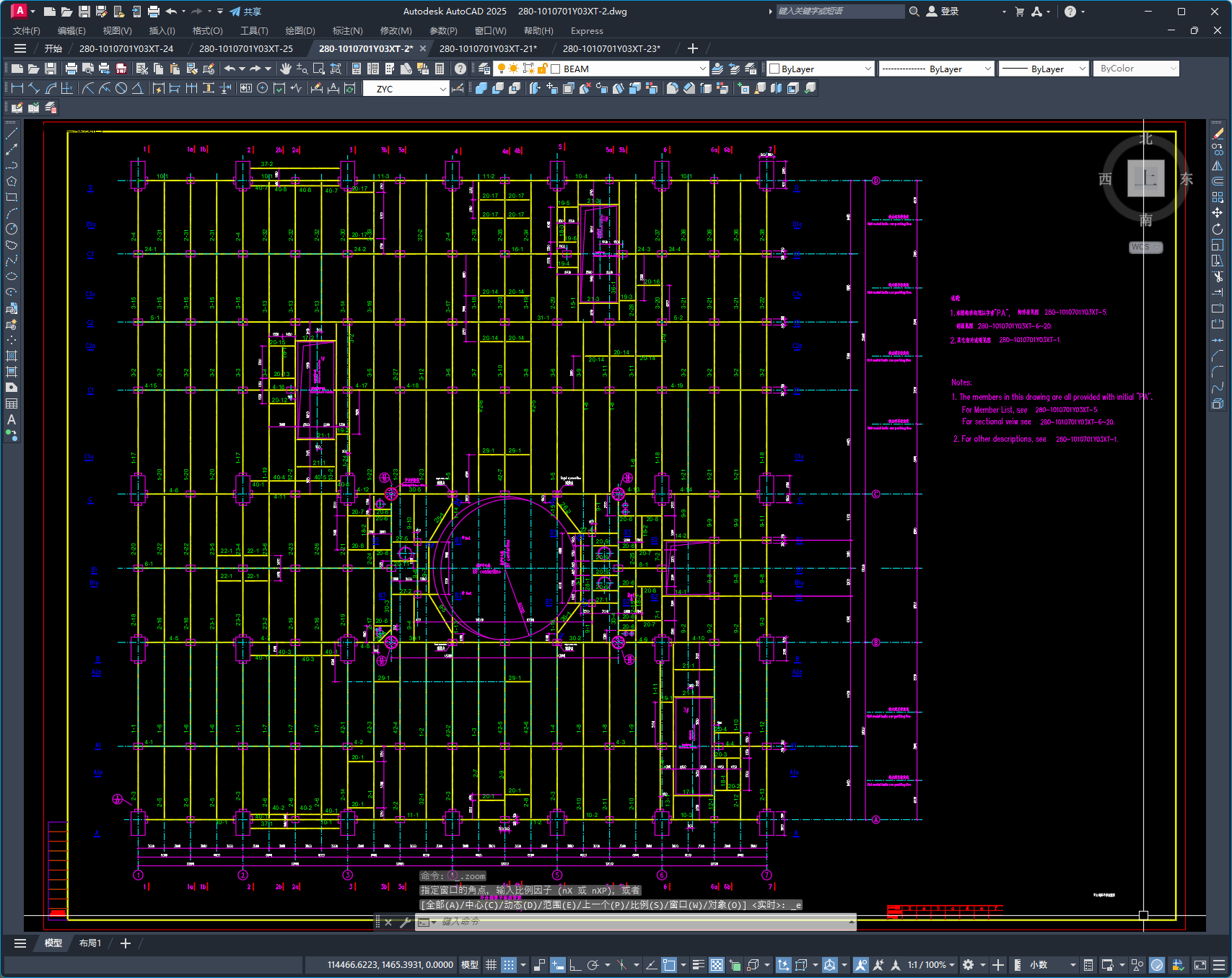Add a new drawing tab with plus

[x=693, y=48]
